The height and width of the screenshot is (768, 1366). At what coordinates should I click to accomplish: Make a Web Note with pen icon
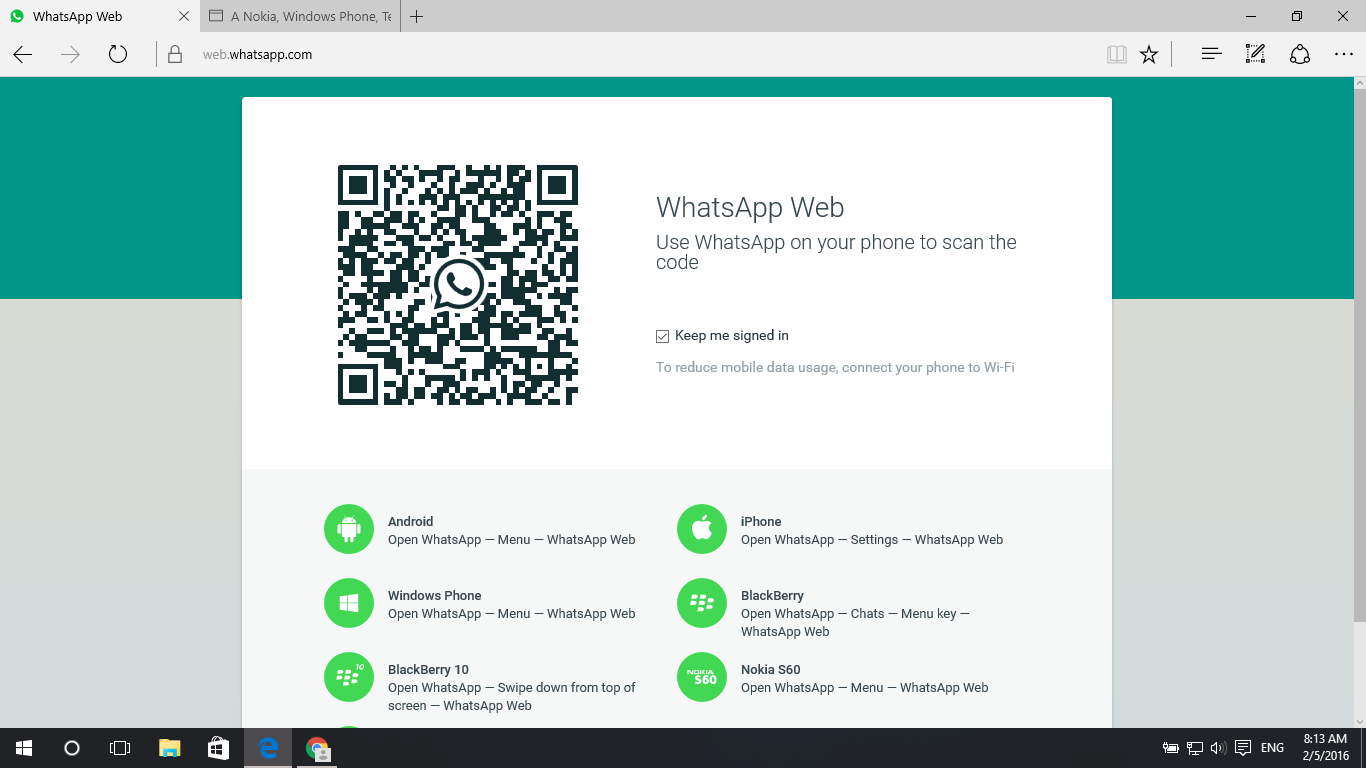coord(1255,55)
